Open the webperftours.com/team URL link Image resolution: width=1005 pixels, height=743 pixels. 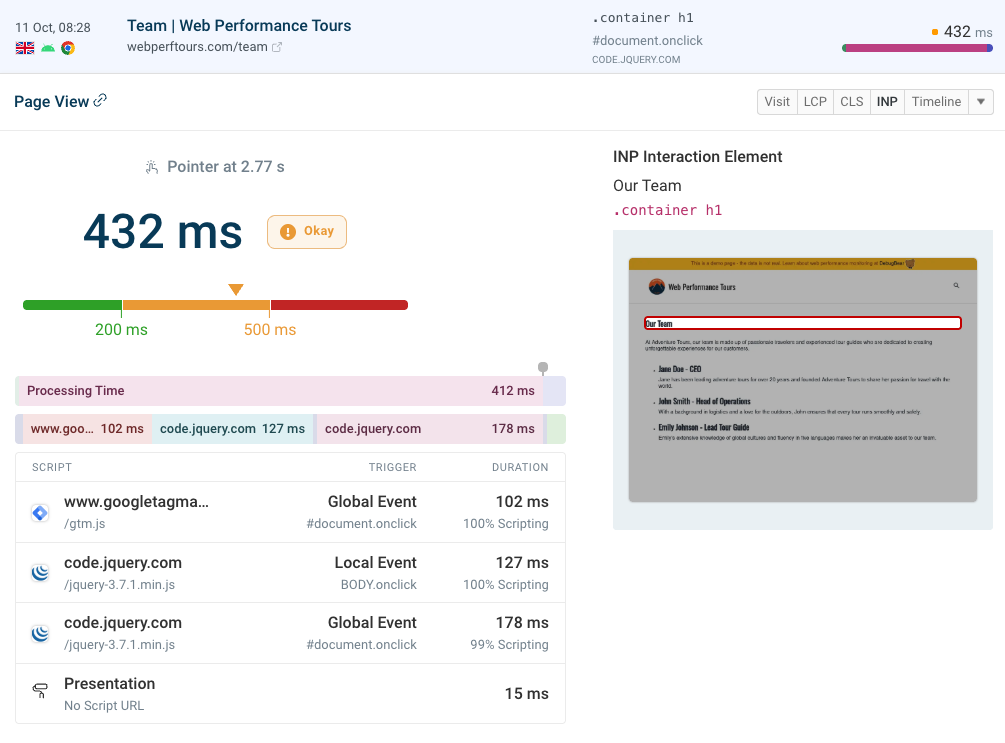click(197, 47)
